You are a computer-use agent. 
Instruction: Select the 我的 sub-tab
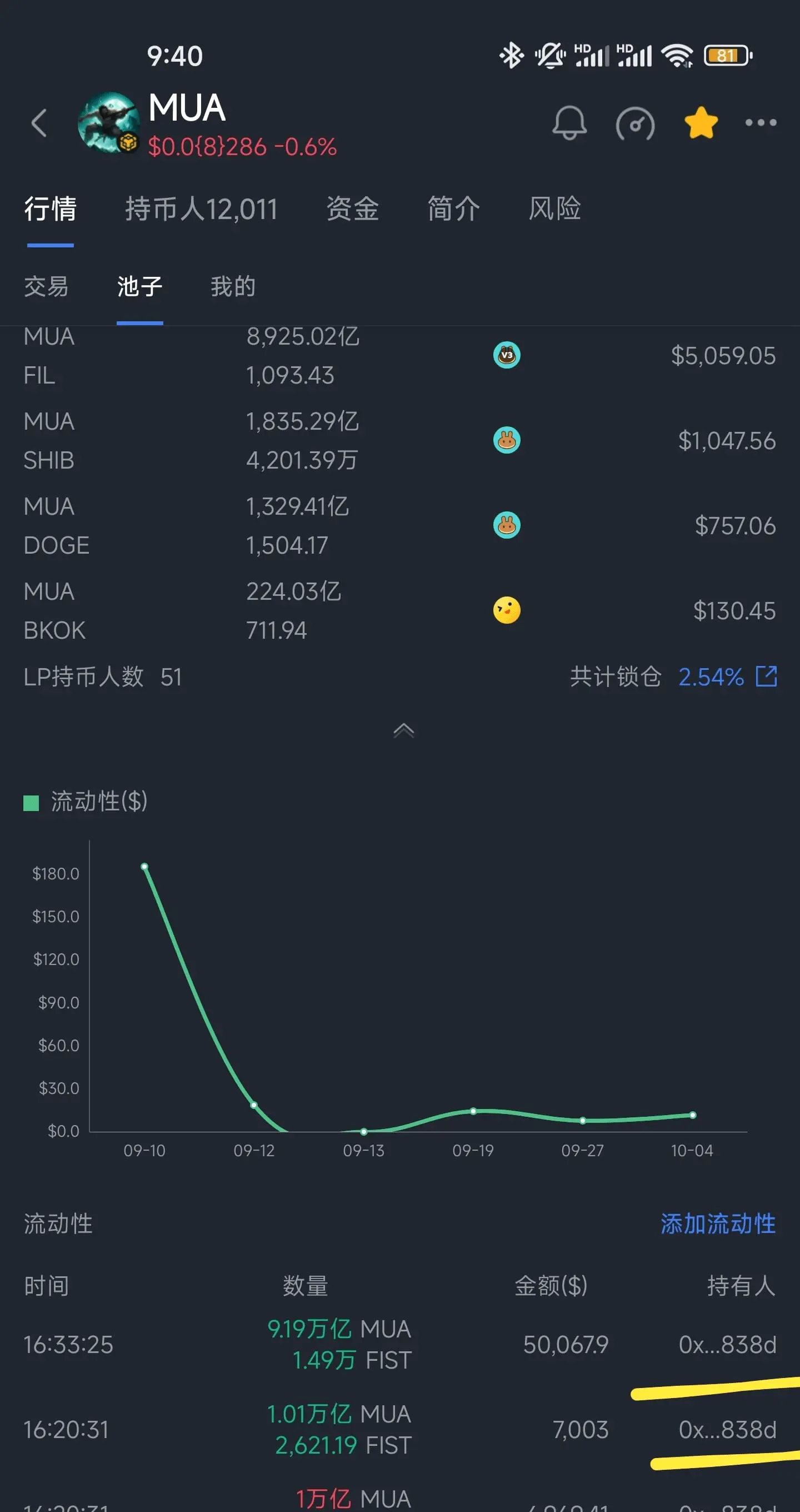click(233, 286)
